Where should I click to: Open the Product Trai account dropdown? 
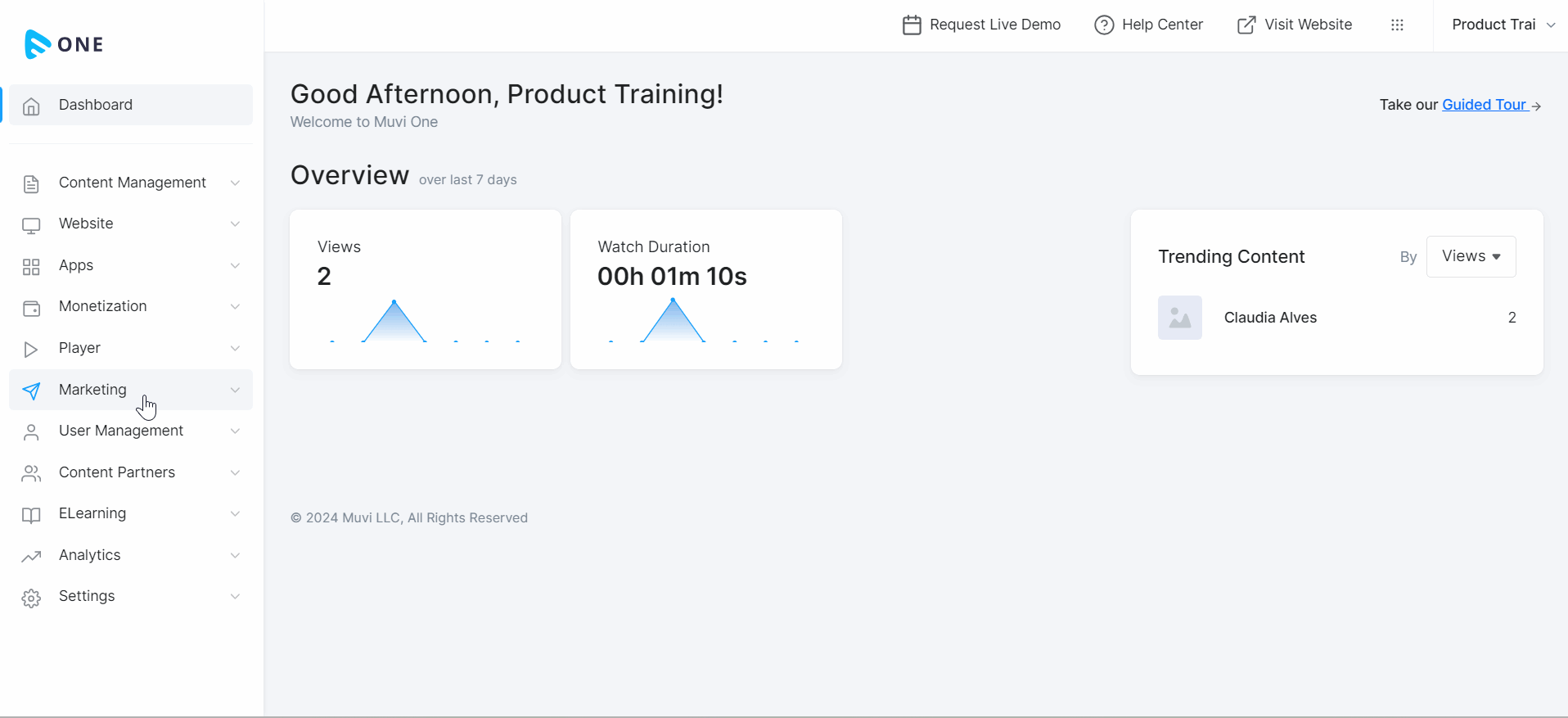click(1504, 25)
